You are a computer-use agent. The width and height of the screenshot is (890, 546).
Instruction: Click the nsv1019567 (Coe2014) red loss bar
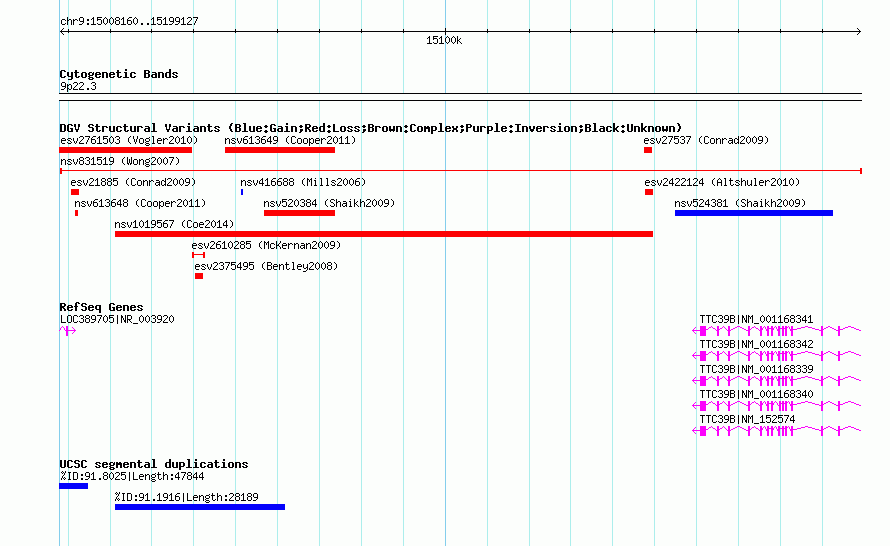[x=384, y=234]
